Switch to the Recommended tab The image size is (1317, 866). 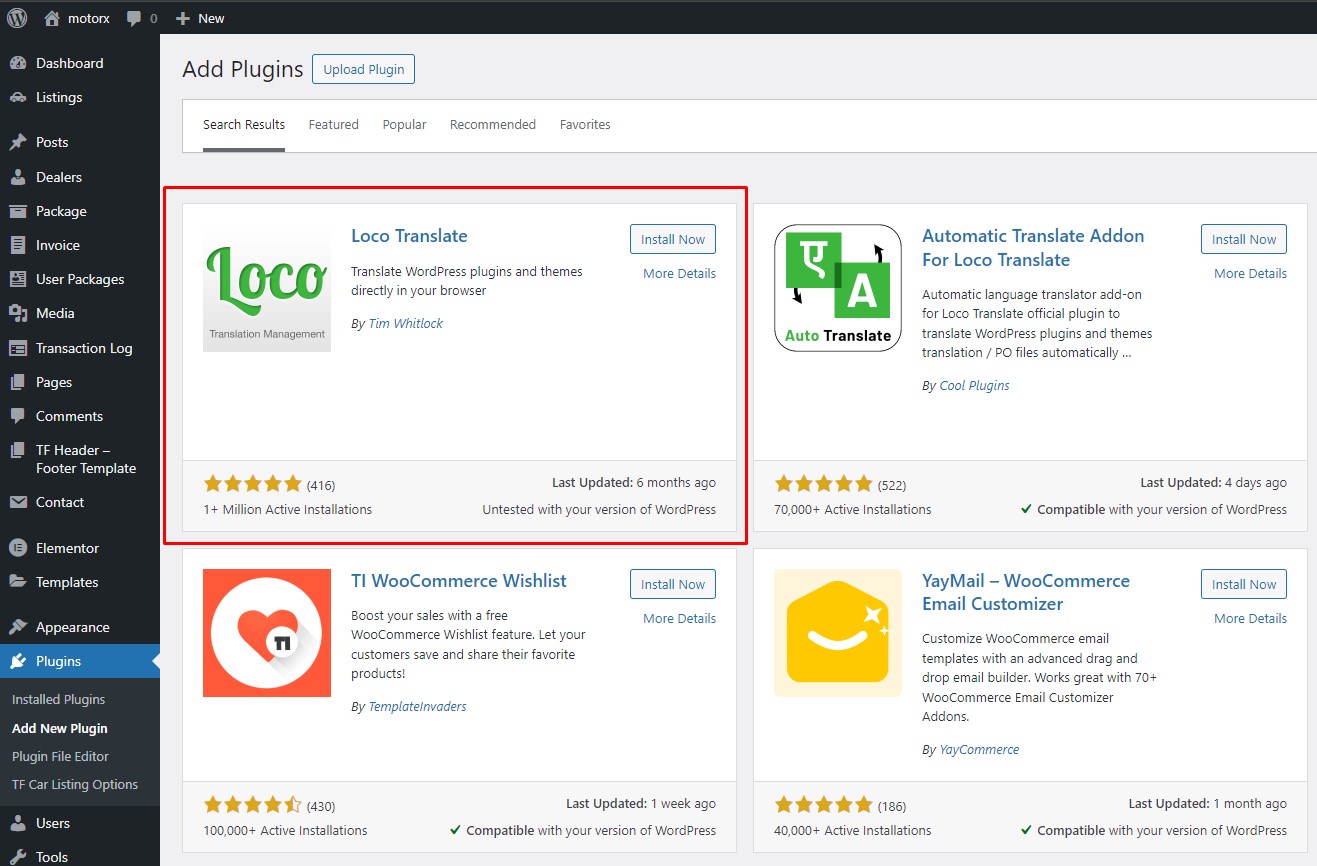[493, 125]
